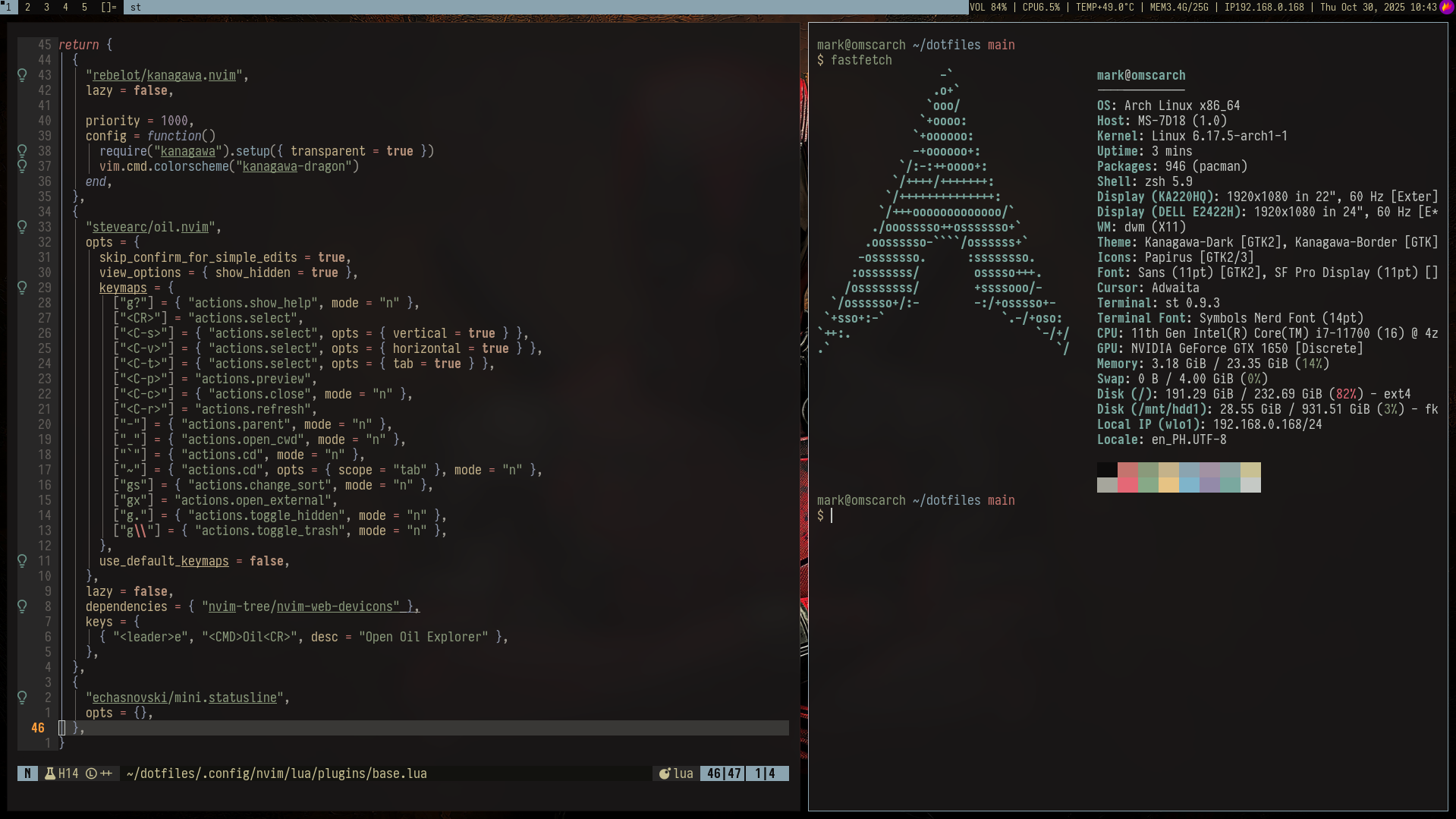The height and width of the screenshot is (819, 1456).
Task: Click VOL 84% in the status bar
Action: [989, 7]
